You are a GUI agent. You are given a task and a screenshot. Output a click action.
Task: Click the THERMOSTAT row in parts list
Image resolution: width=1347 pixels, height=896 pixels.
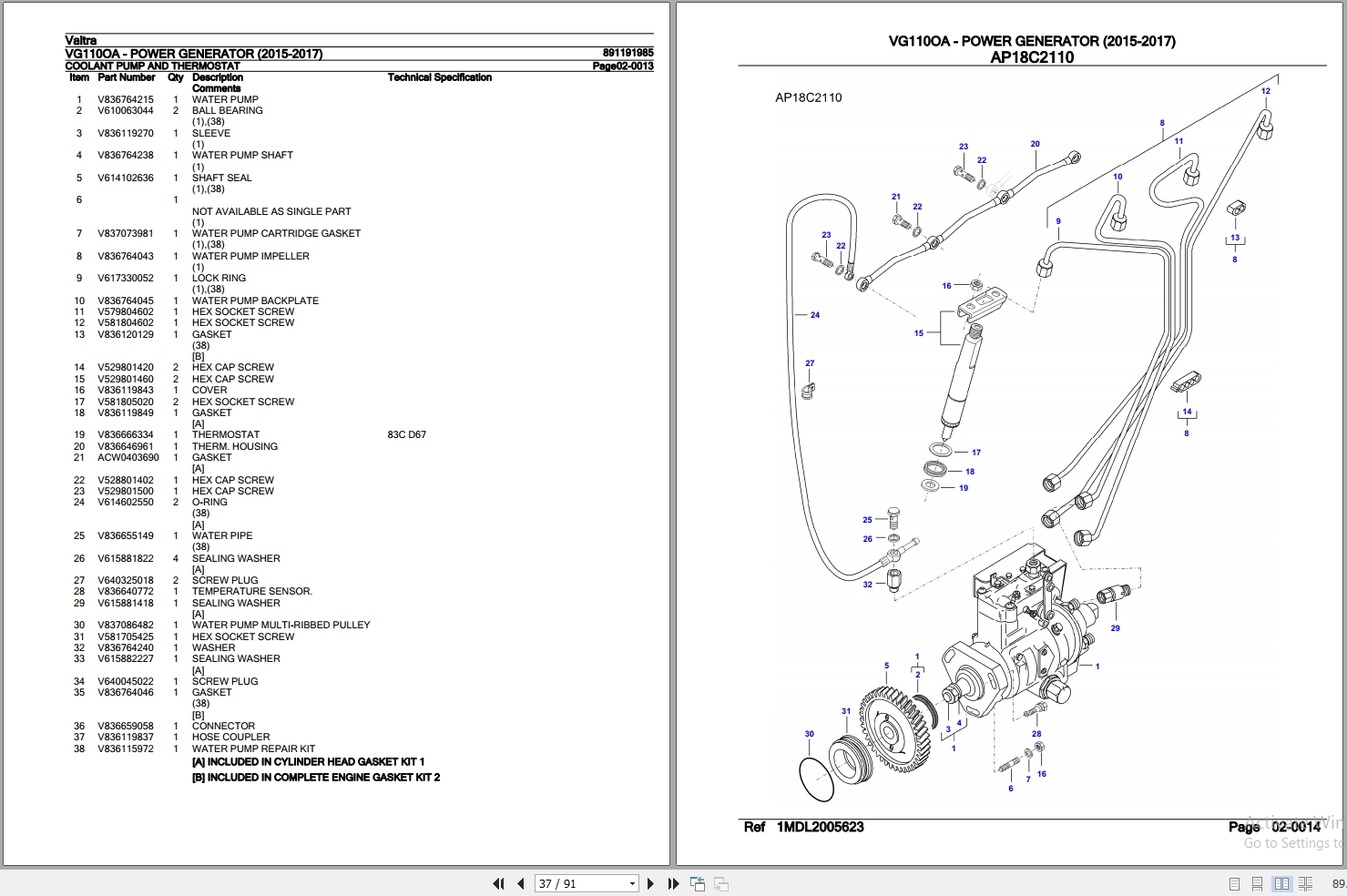click(x=250, y=434)
